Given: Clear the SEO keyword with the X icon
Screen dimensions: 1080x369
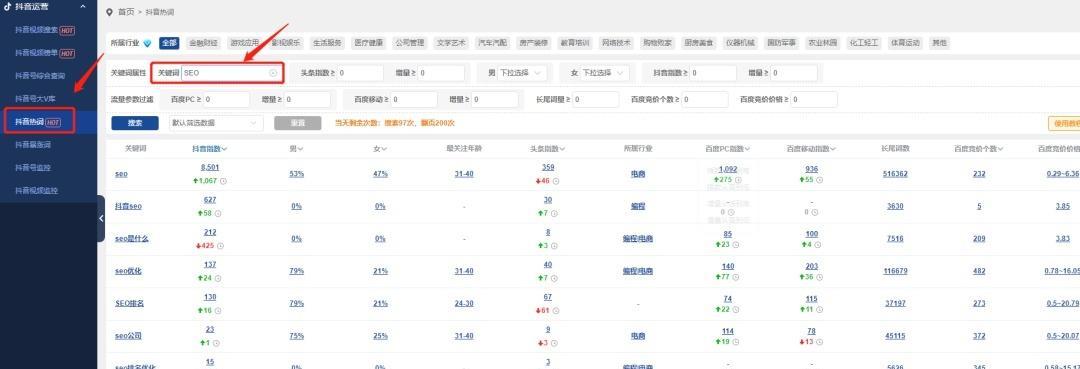Looking at the screenshot, I should [x=273, y=72].
